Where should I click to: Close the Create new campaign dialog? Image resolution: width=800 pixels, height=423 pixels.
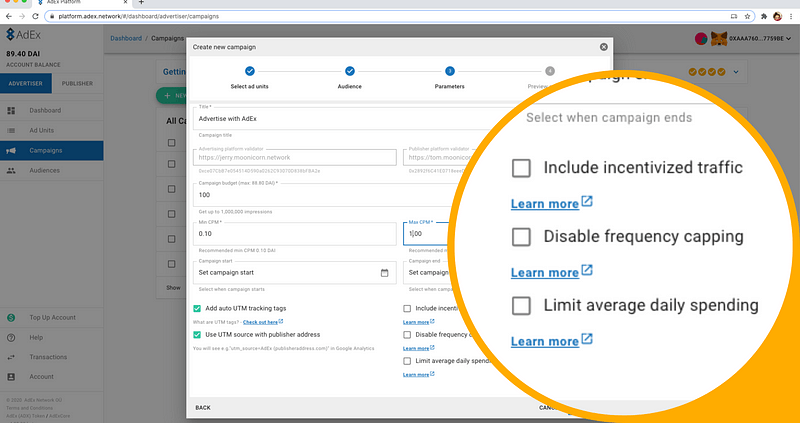[604, 47]
